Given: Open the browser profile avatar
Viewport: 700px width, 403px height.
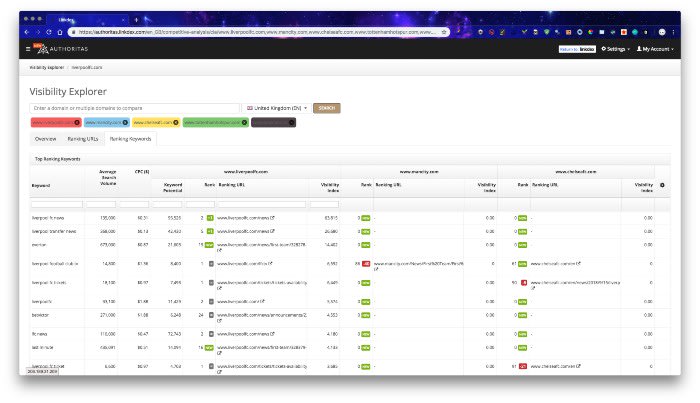Looking at the screenshot, I should click(662, 32).
